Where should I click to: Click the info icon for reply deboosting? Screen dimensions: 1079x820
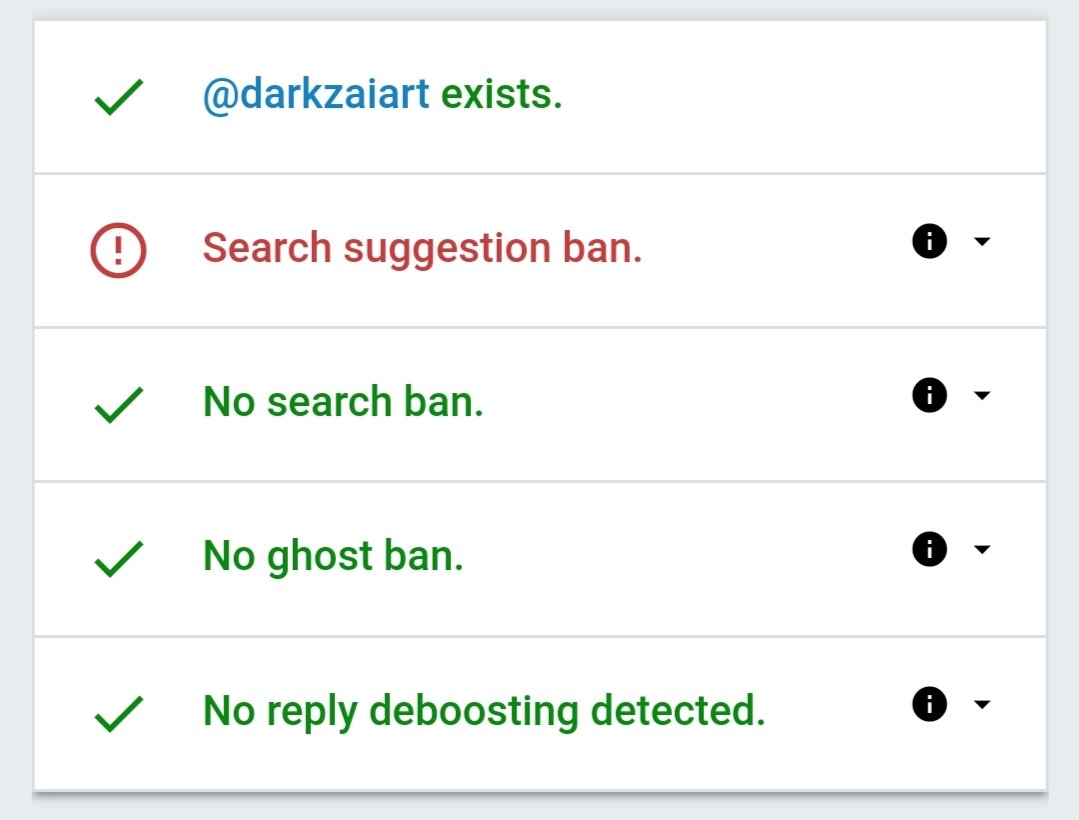(x=930, y=704)
